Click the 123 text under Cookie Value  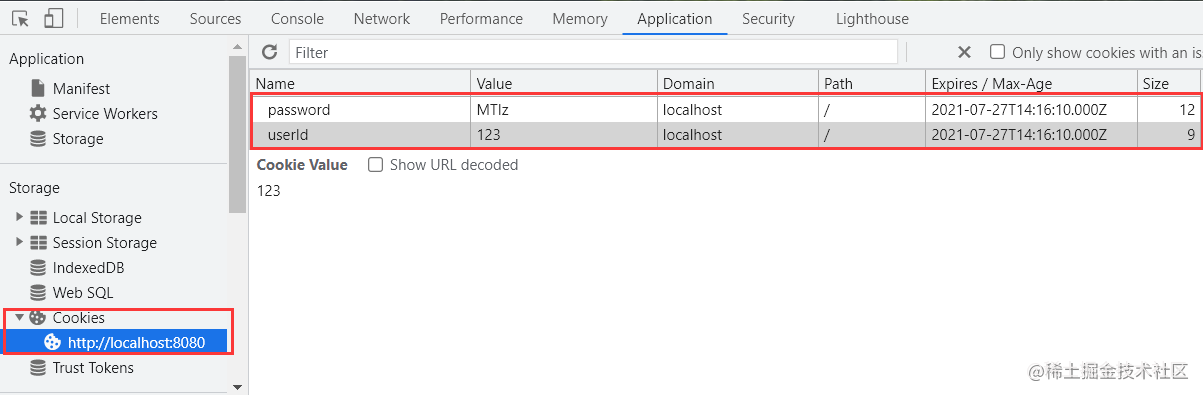pyautogui.click(x=269, y=190)
